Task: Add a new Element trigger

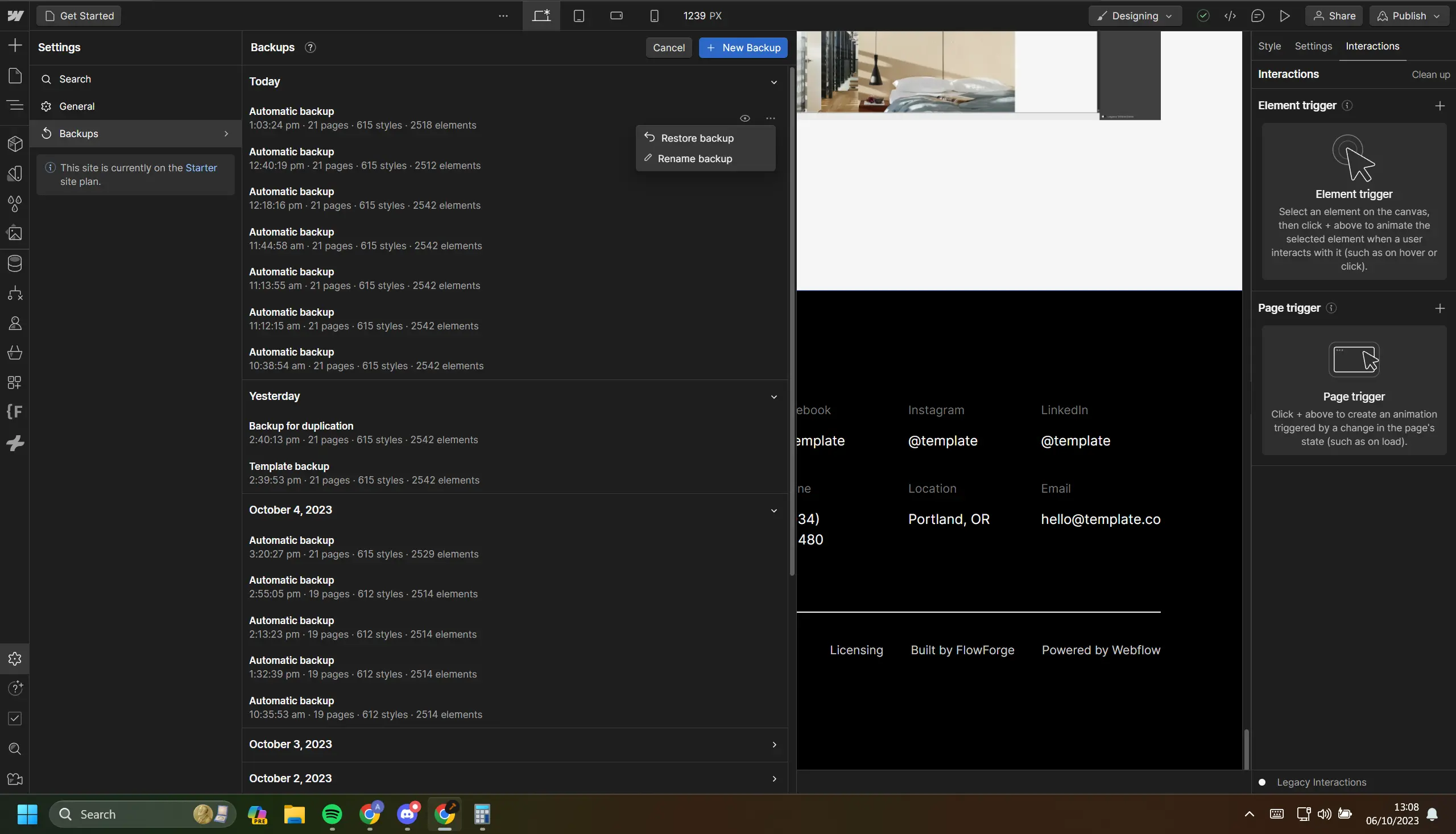Action: [1440, 105]
